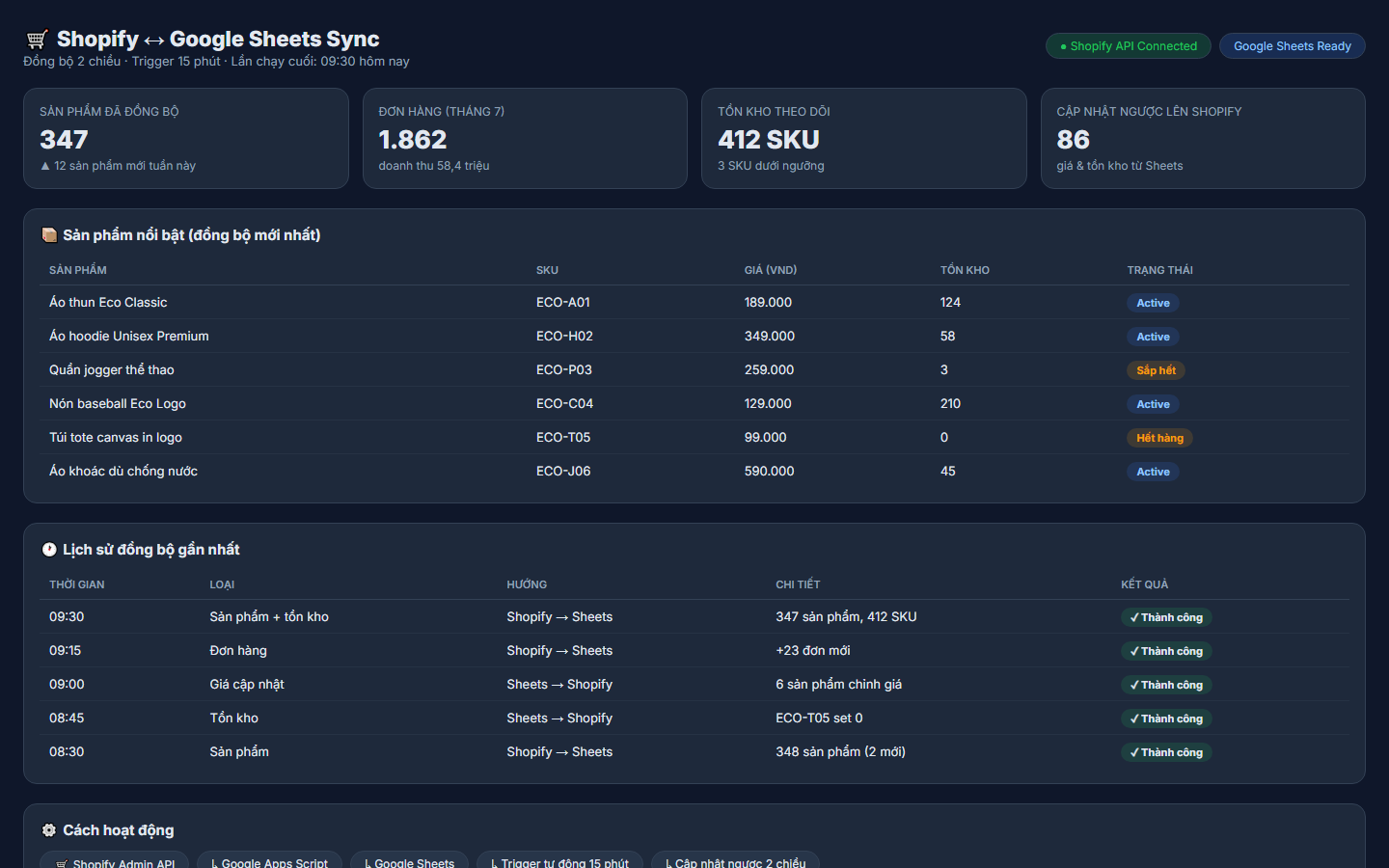Click the SKU column header
Image resolution: width=1389 pixels, height=868 pixels.
(x=547, y=270)
